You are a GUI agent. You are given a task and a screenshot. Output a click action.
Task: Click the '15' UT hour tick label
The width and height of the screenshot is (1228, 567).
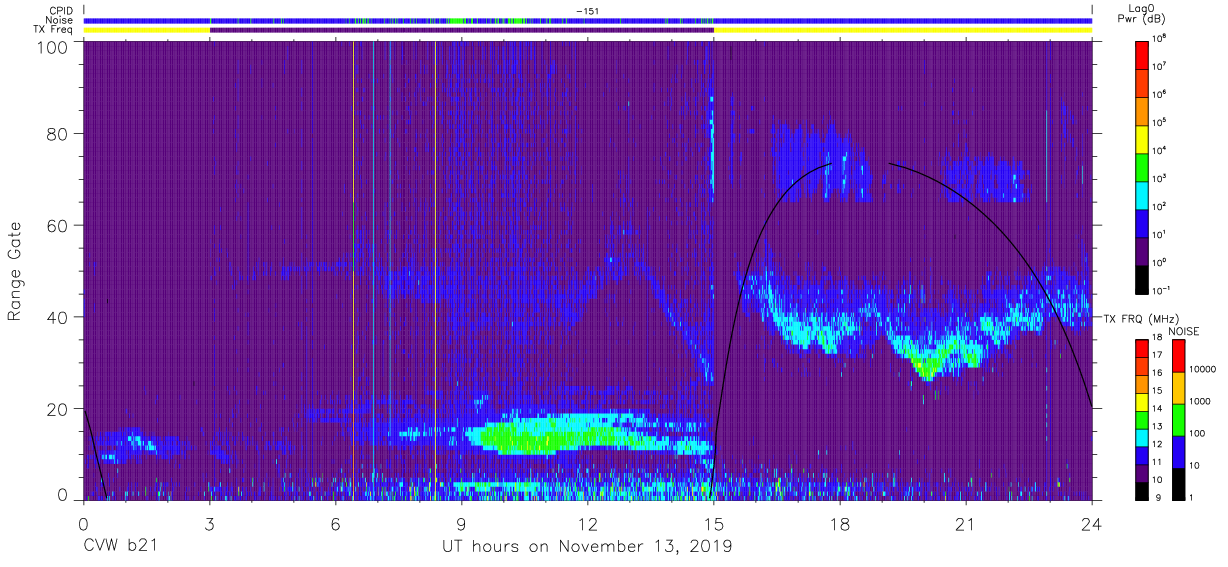[x=714, y=523]
